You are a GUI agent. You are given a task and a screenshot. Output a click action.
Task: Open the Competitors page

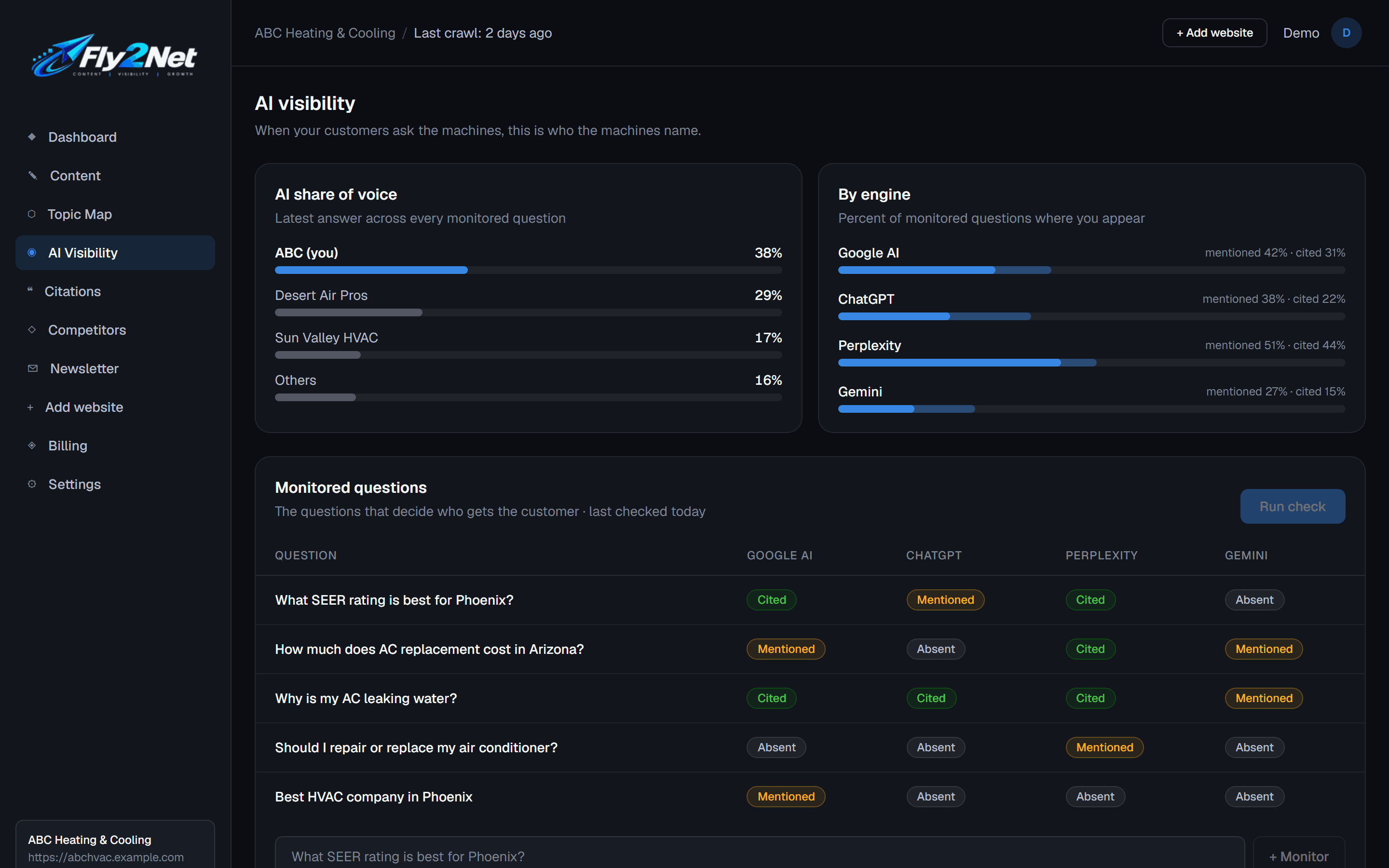(115, 329)
